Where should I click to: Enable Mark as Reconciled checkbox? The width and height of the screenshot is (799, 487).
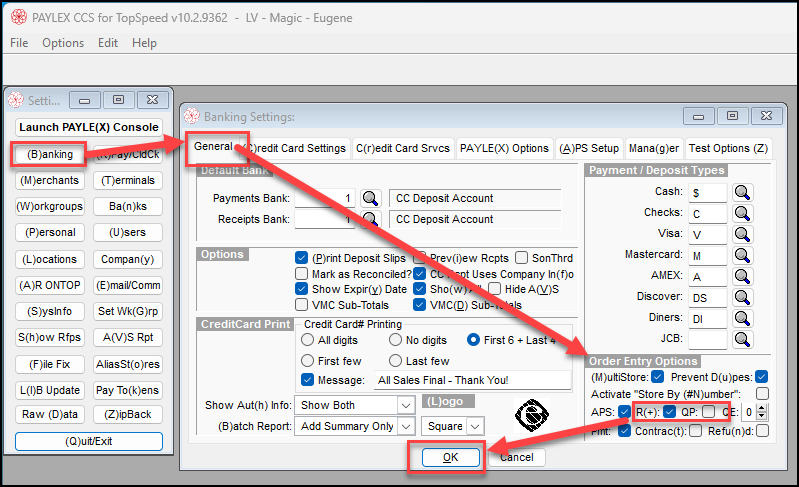coord(301,274)
